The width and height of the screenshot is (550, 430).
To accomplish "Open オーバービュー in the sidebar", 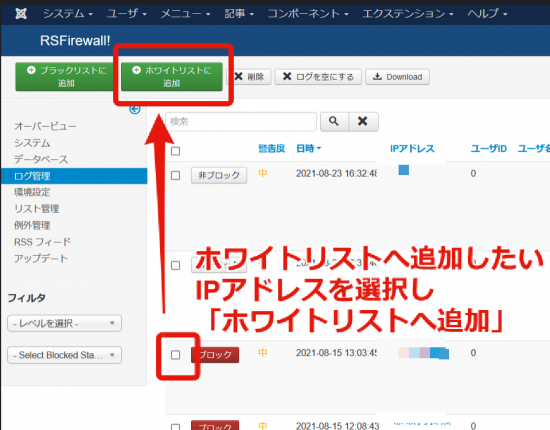I will (45, 126).
